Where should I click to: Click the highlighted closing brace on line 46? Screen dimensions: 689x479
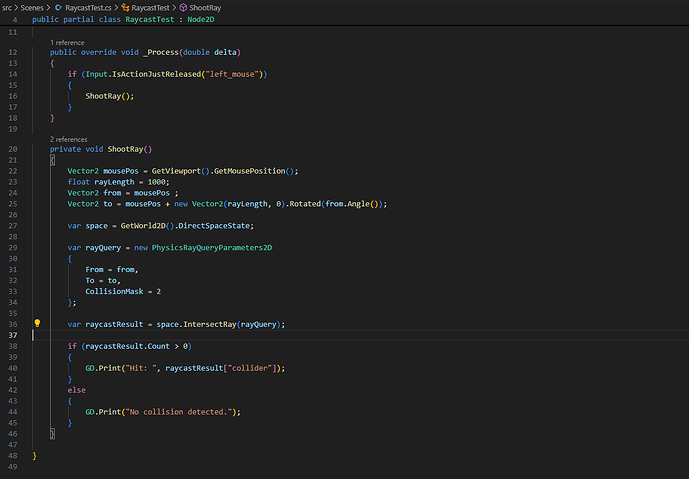click(52, 434)
